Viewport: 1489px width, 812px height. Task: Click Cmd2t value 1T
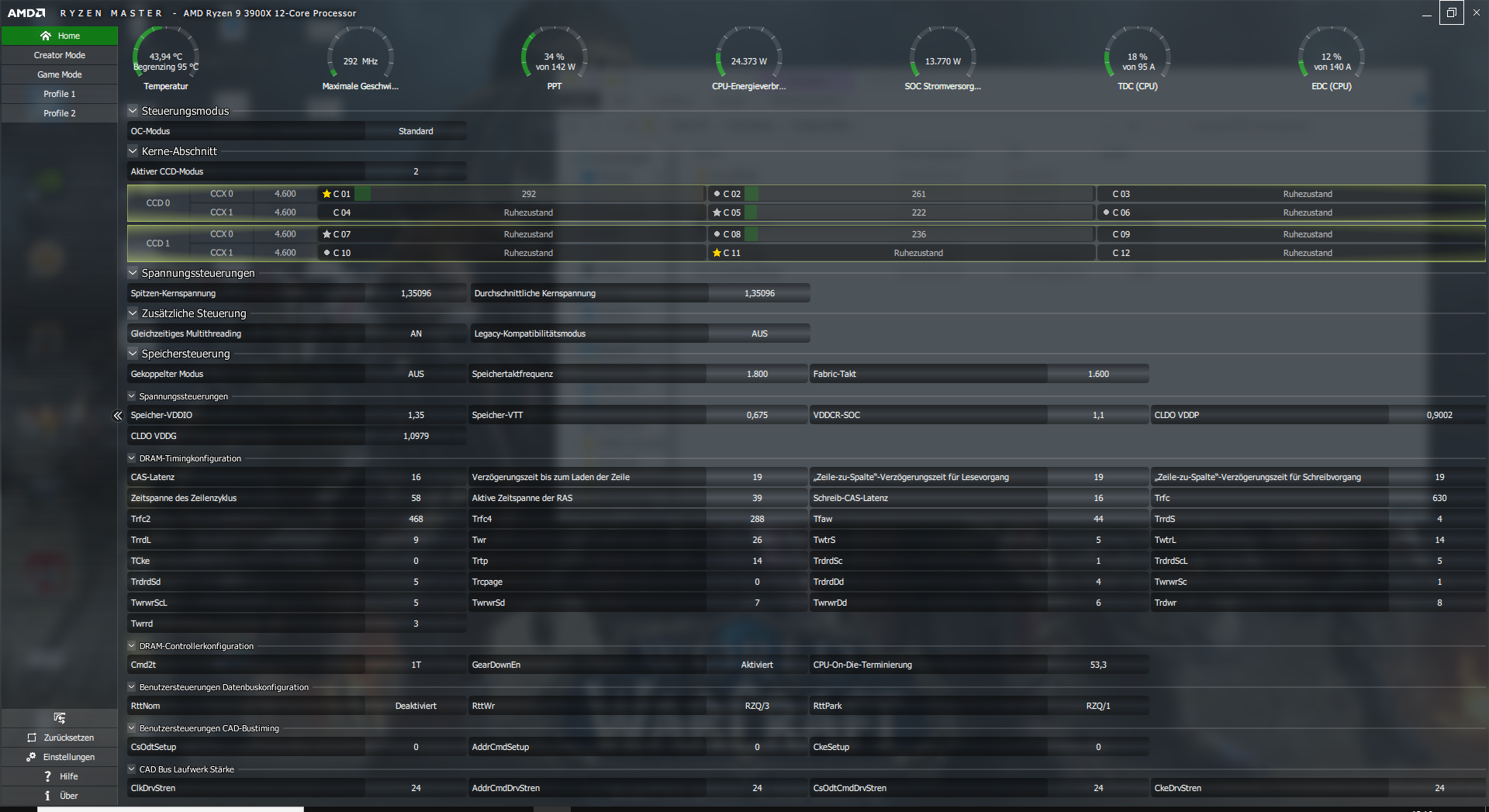coord(416,665)
